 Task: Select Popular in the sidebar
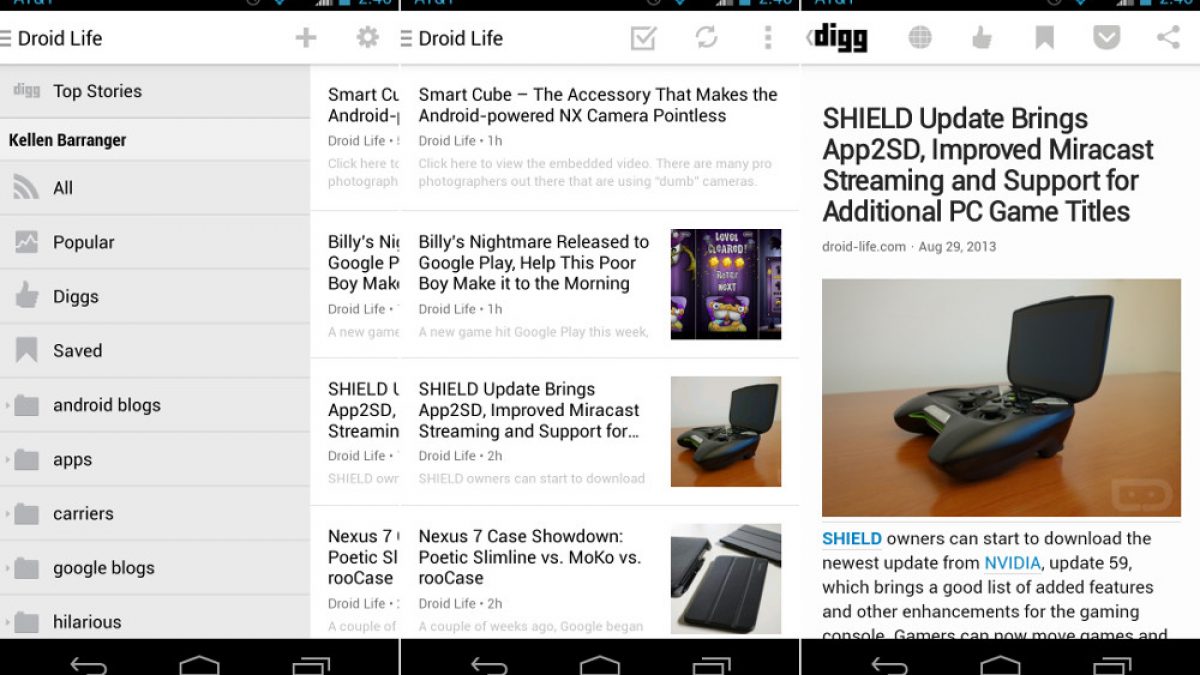click(155, 242)
